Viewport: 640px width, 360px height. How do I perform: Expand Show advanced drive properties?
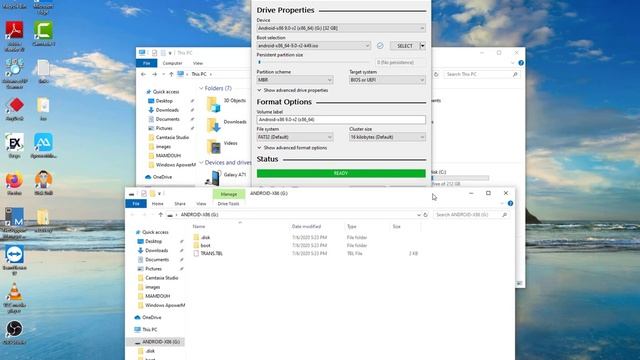pyautogui.click(x=293, y=90)
